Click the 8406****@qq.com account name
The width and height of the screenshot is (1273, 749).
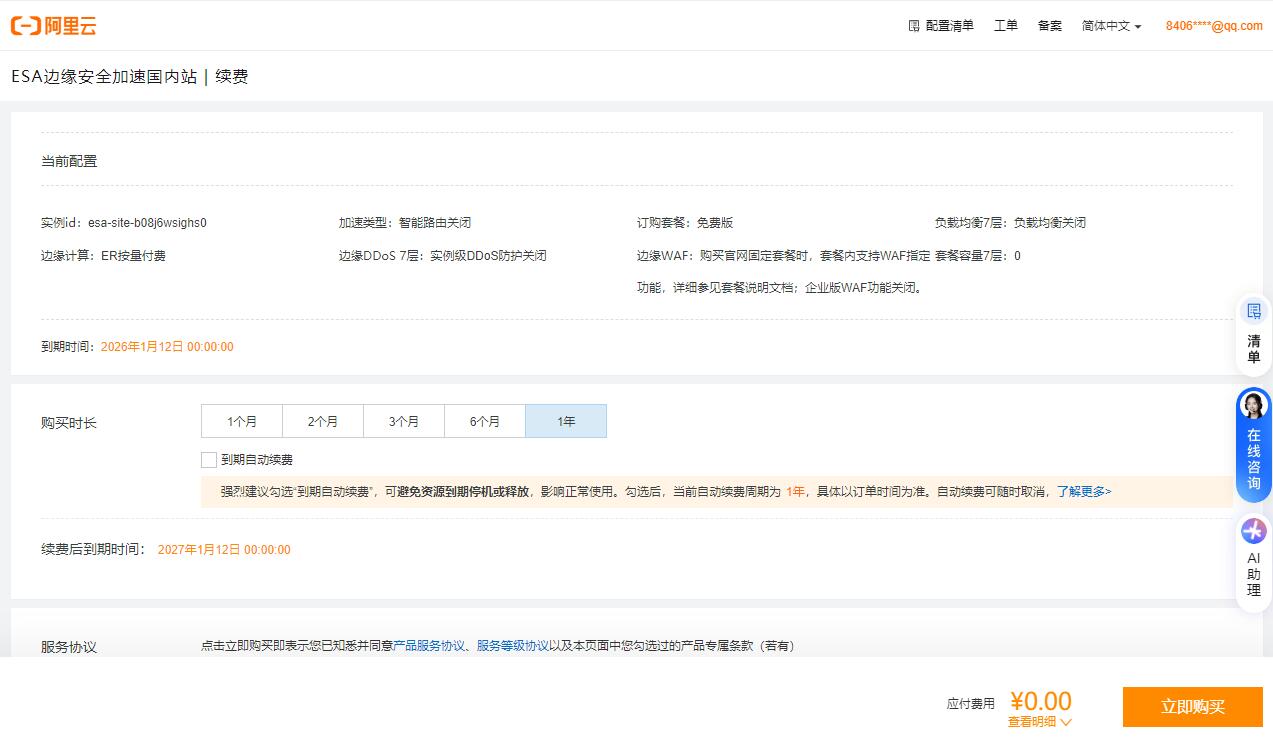[x=1211, y=26]
